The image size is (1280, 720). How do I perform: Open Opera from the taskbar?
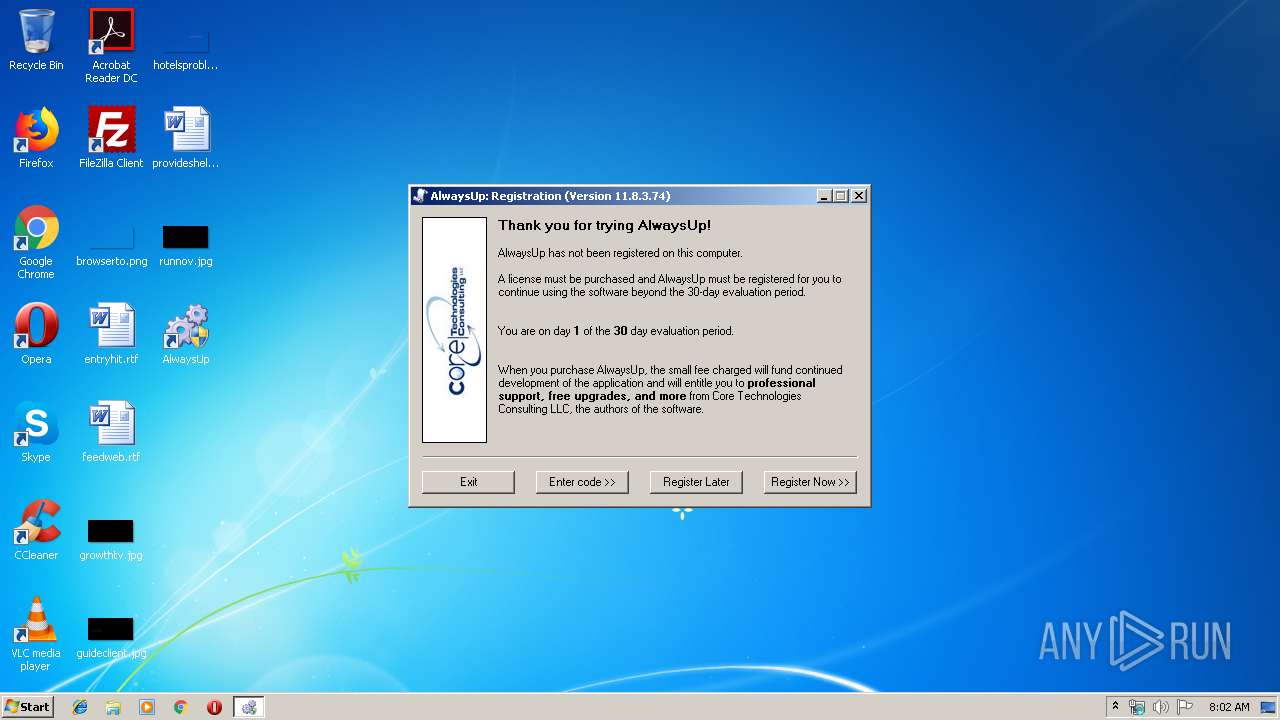pyautogui.click(x=214, y=707)
